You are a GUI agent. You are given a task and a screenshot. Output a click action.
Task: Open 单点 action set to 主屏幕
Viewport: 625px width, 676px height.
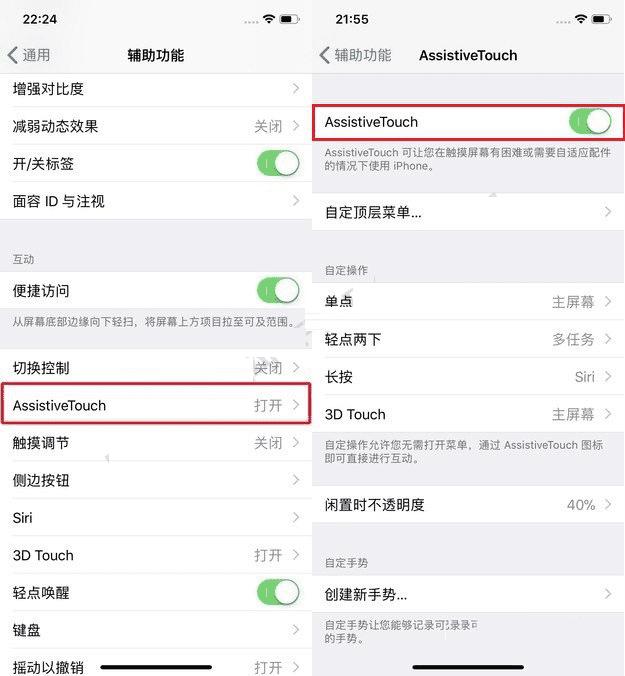[468, 301]
